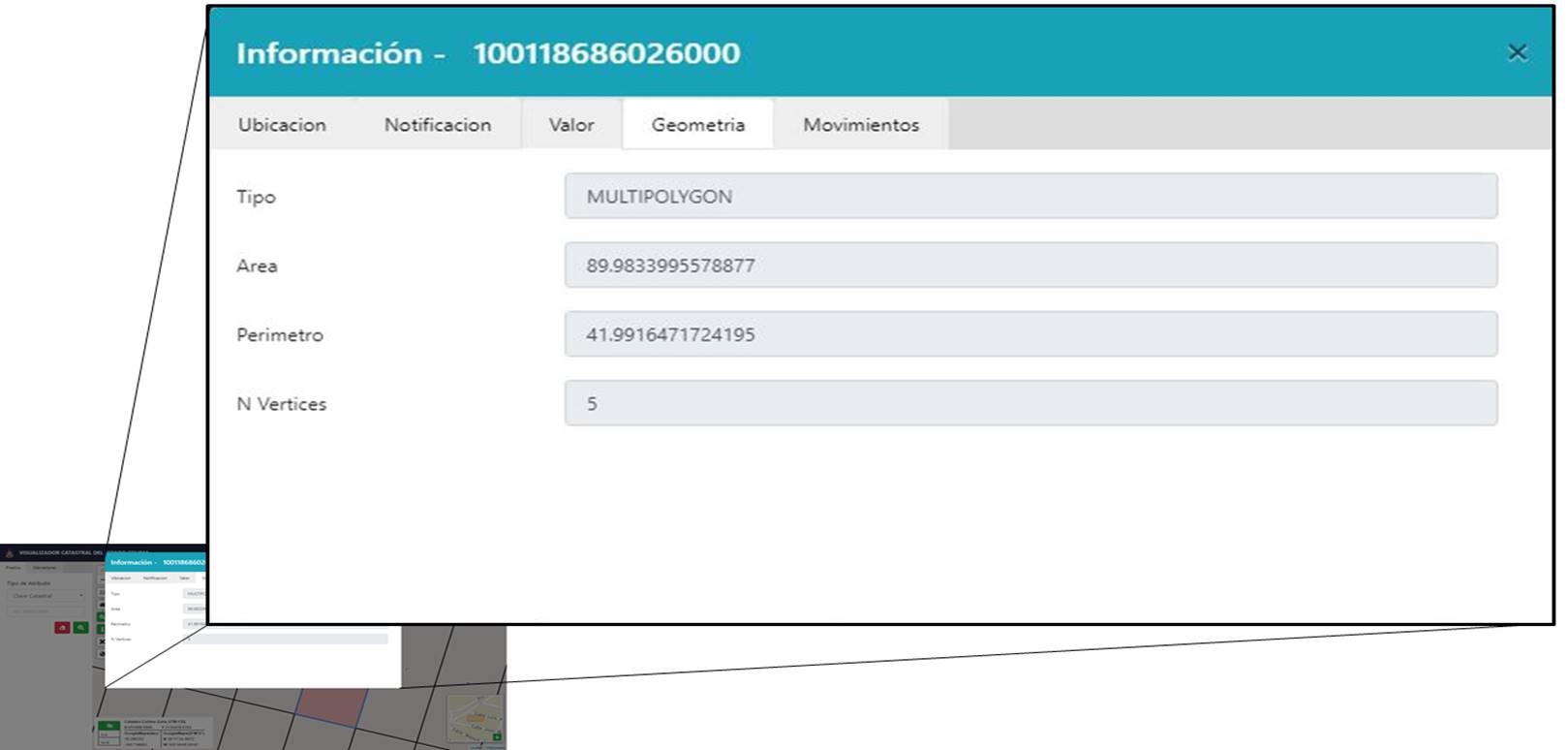Click the MULTIPOLYGON Tipo field

point(1030,197)
